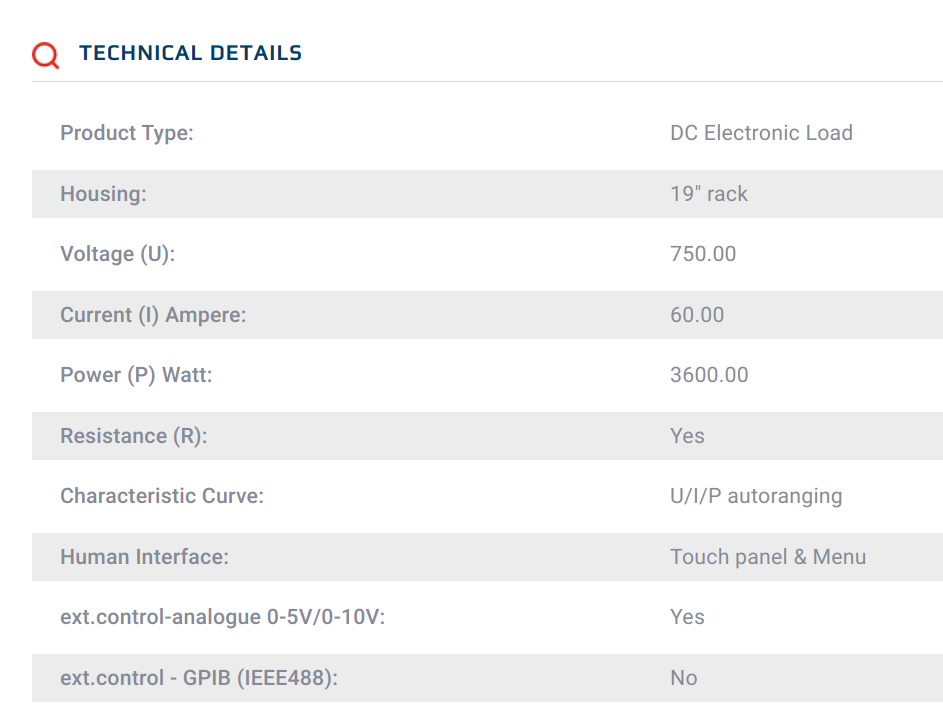Click the Housing row label
This screenshot has height=703, width=943.
tap(103, 194)
